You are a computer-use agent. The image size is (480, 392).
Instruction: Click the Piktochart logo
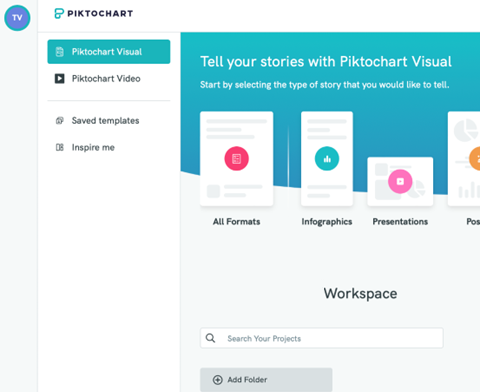(94, 13)
